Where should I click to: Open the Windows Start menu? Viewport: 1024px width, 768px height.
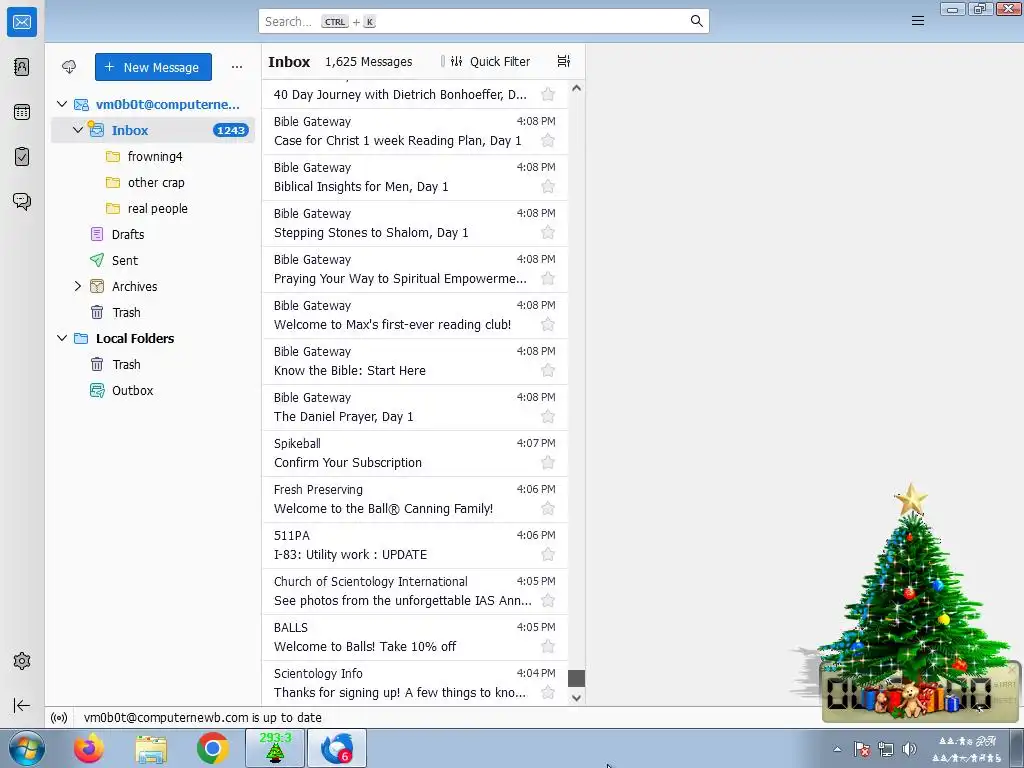coord(27,748)
